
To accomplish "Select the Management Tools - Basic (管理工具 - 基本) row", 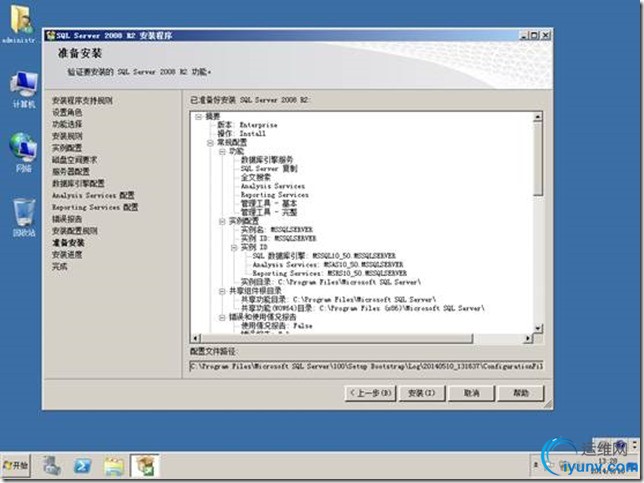I will [x=269, y=203].
